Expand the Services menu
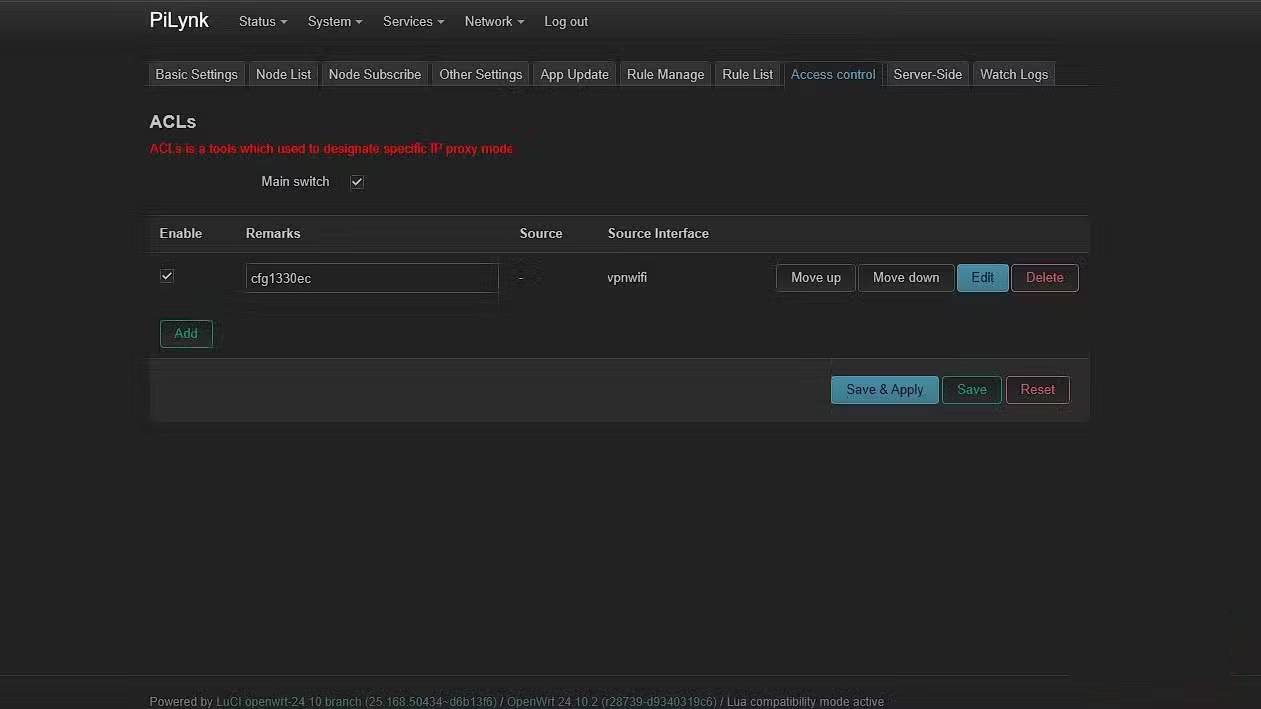This screenshot has height=709, width=1261. click(412, 21)
